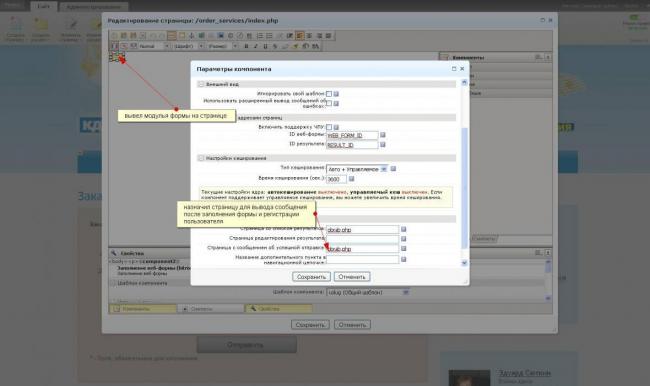The width and height of the screenshot is (650, 386).
Task: Select the web-form component placed in editor
Action: [117, 57]
